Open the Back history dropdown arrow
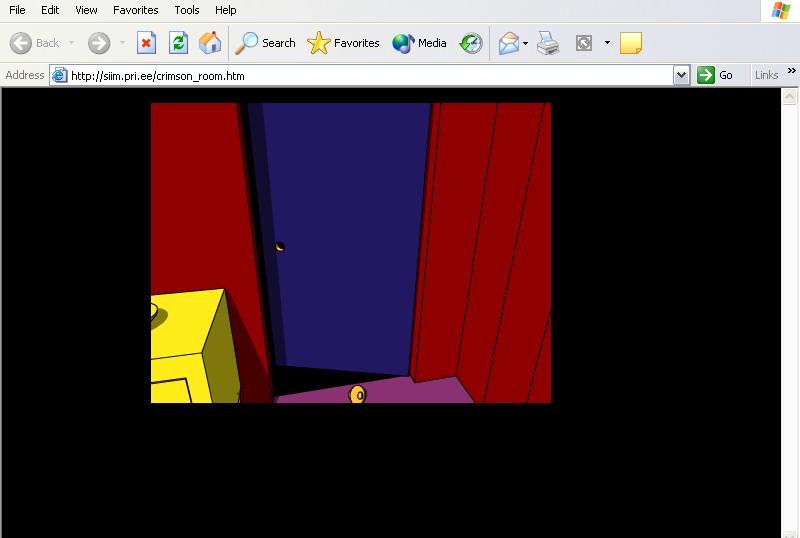The height and width of the screenshot is (538, 800). (72, 43)
